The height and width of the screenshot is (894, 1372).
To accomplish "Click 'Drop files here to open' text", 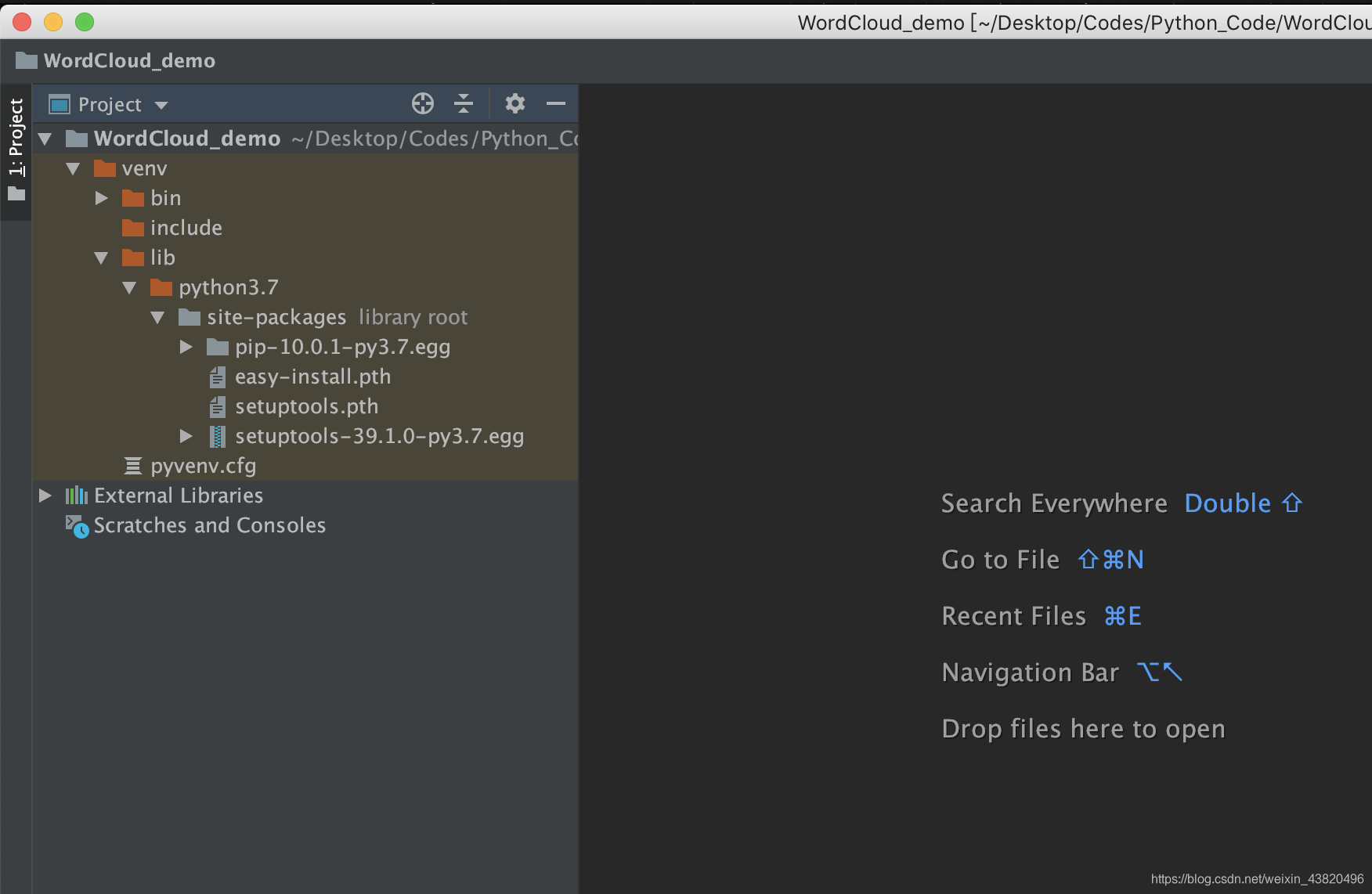I will (1083, 729).
